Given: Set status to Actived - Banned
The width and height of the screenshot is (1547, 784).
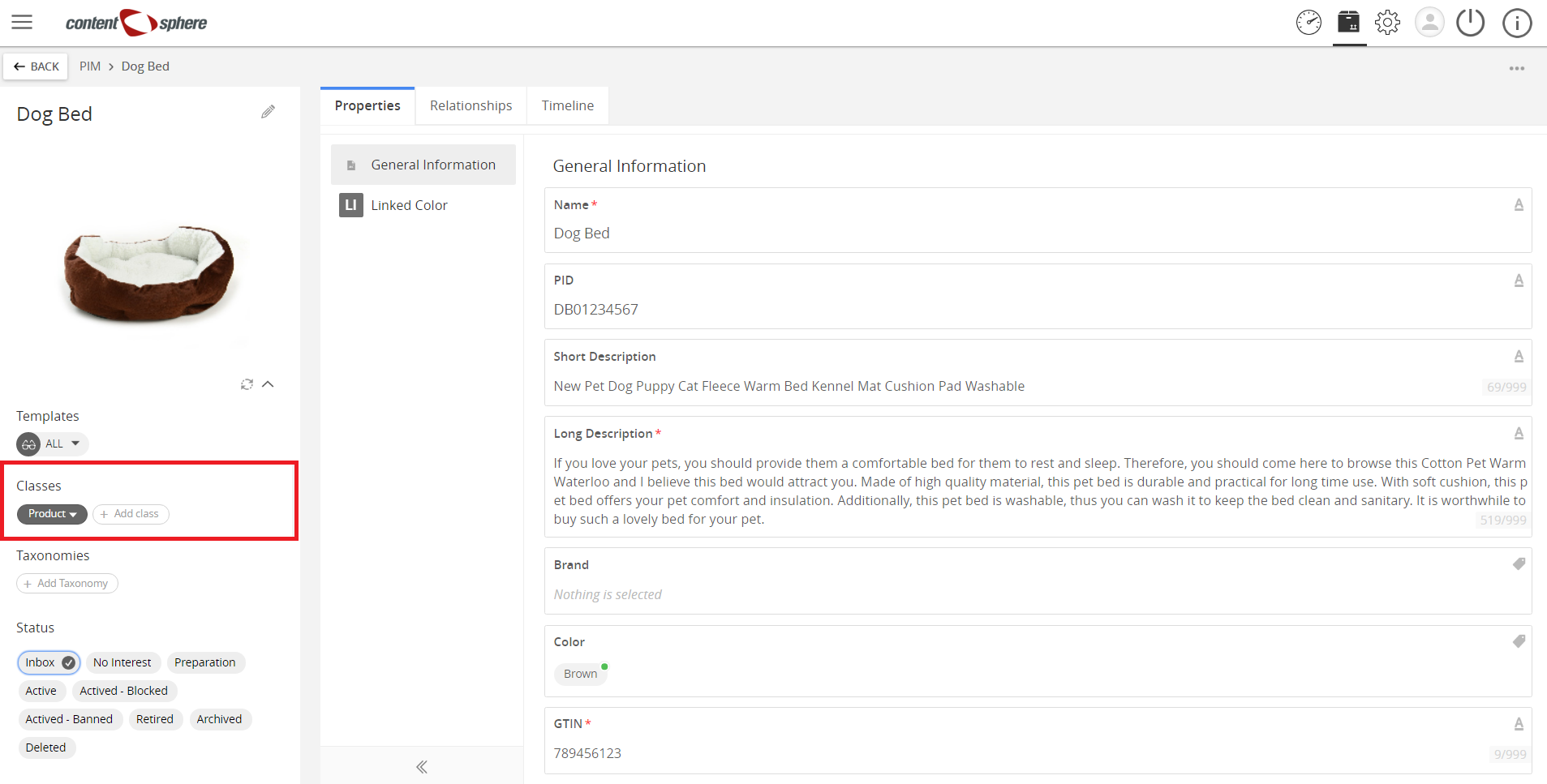Looking at the screenshot, I should pyautogui.click(x=69, y=719).
